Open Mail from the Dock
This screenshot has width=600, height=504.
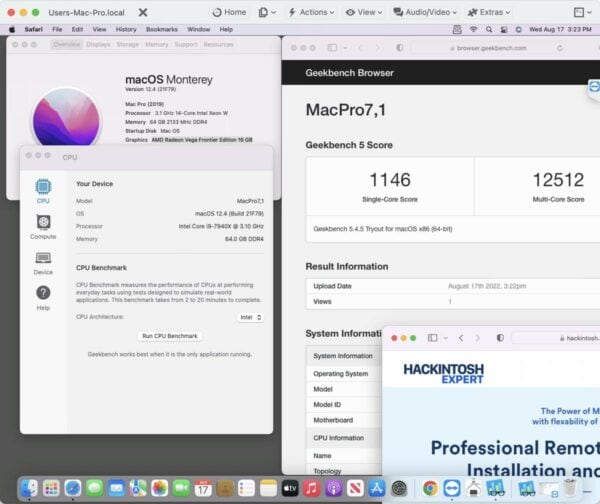tap(116, 488)
